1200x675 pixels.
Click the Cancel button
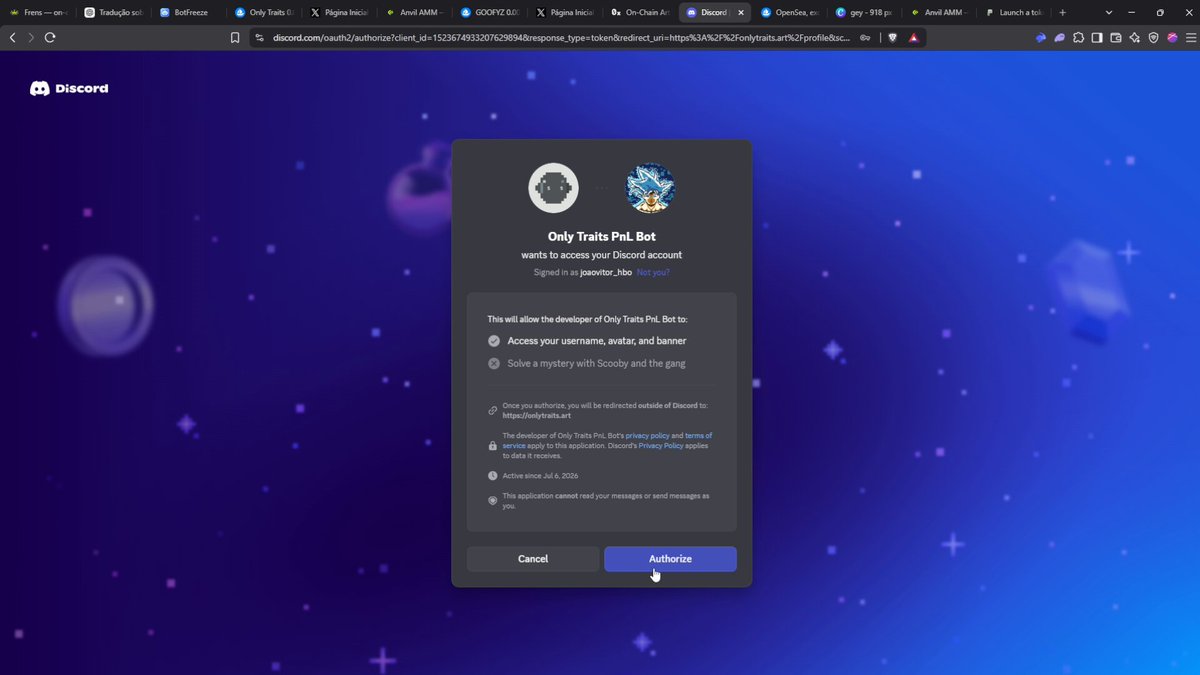(x=533, y=559)
